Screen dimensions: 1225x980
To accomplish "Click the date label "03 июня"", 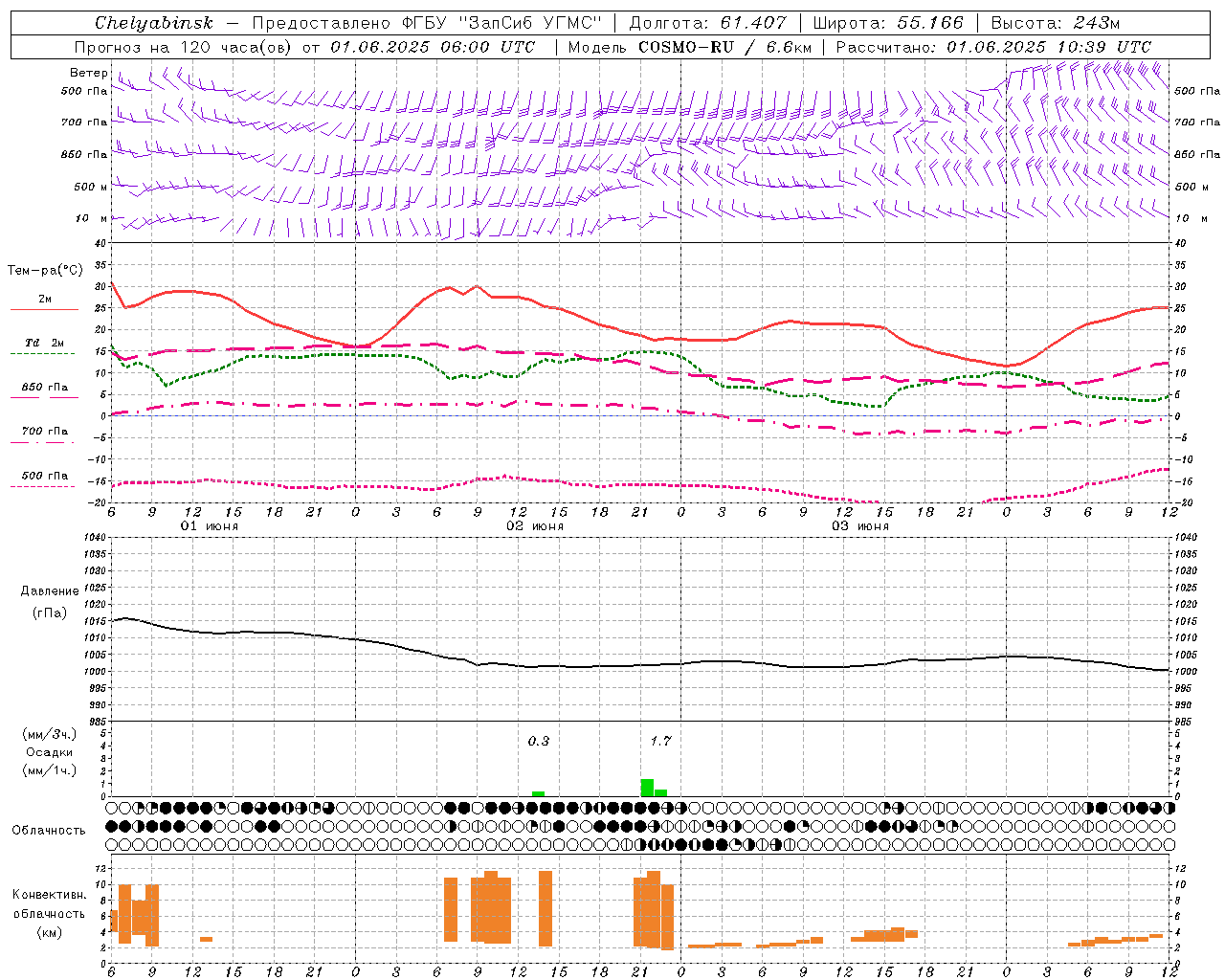I will coord(860,526).
